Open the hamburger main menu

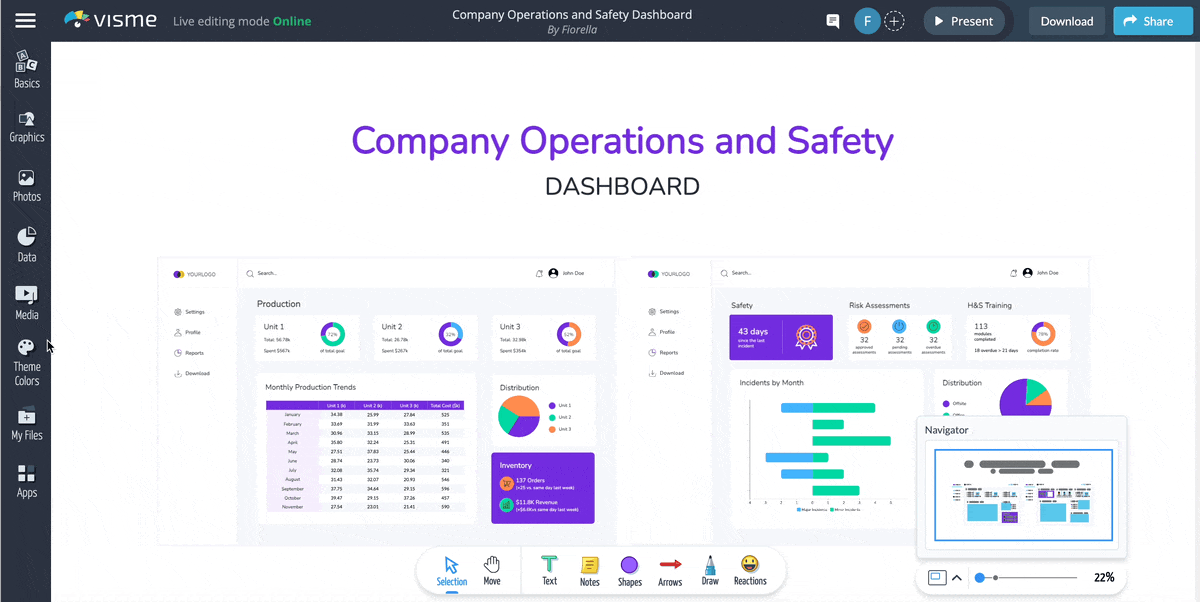(25, 21)
